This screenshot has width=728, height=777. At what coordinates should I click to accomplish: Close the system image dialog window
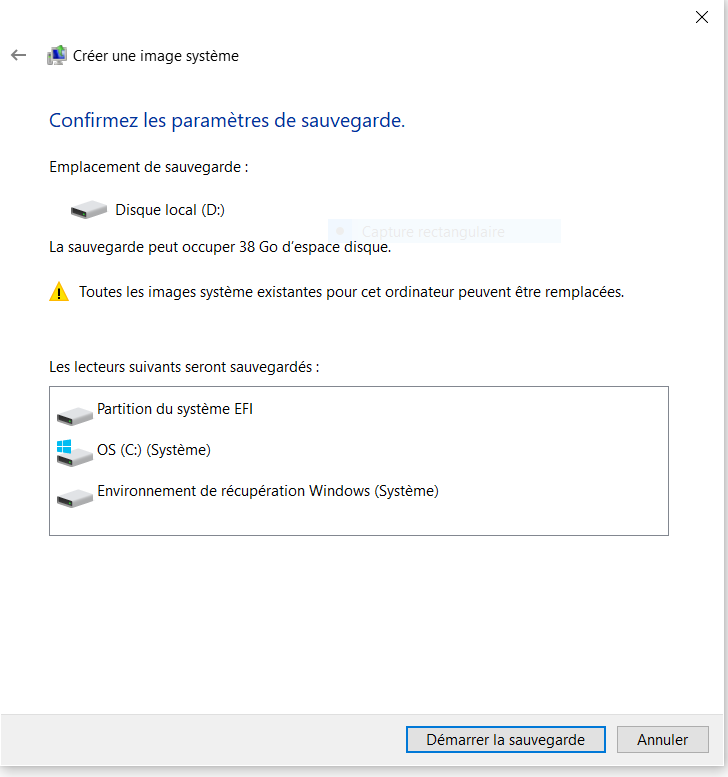(702, 16)
